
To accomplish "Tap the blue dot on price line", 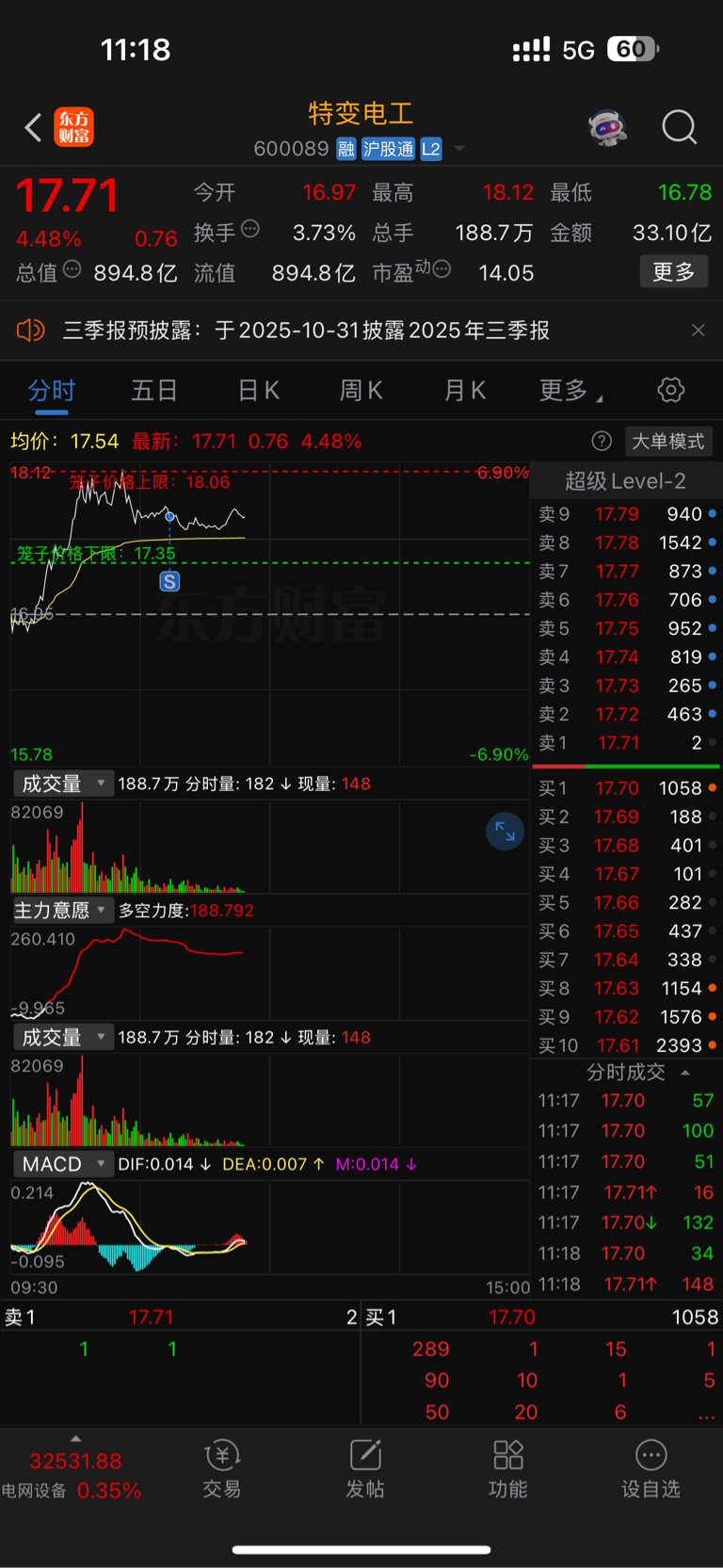I will [169, 516].
